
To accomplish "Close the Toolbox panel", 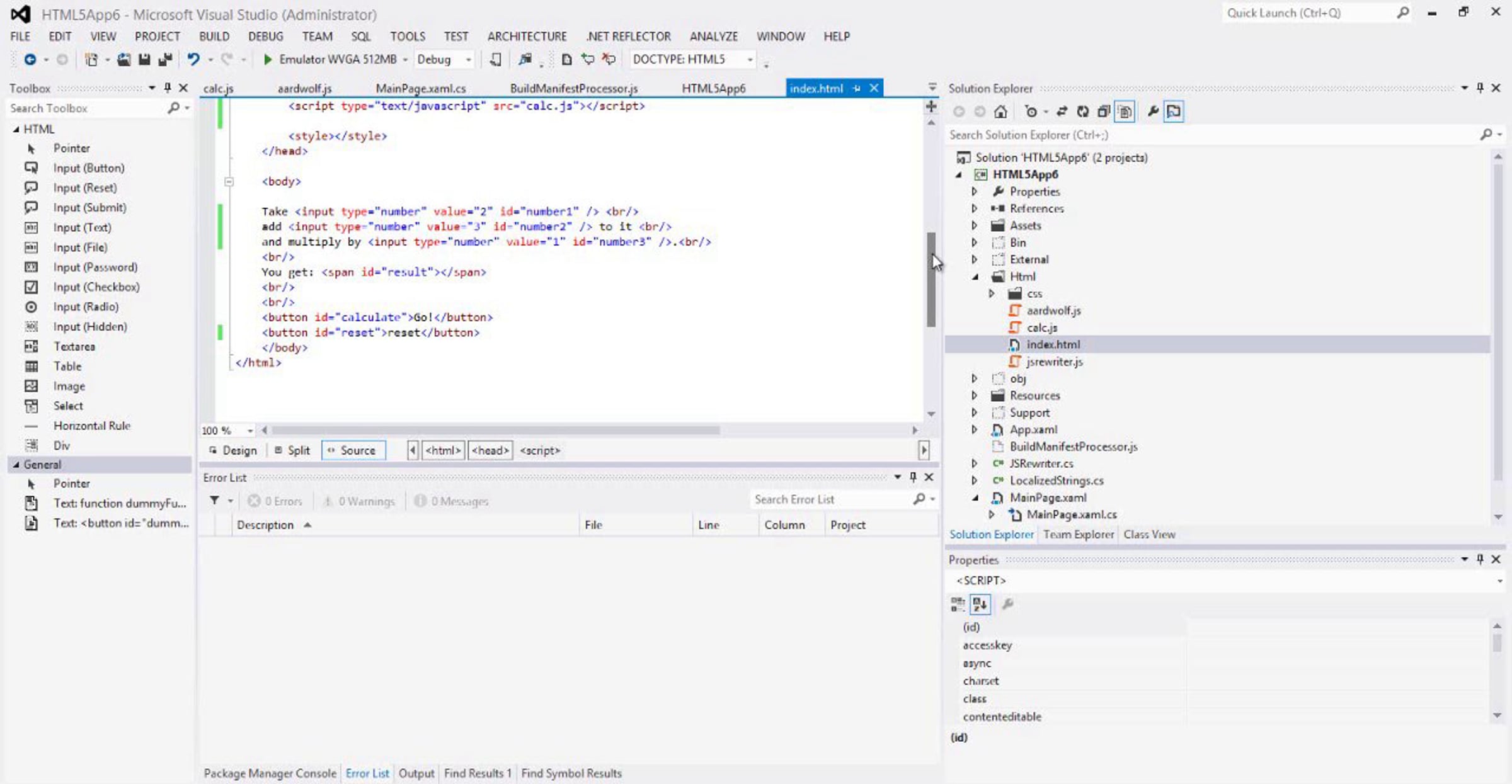I will pyautogui.click(x=183, y=88).
